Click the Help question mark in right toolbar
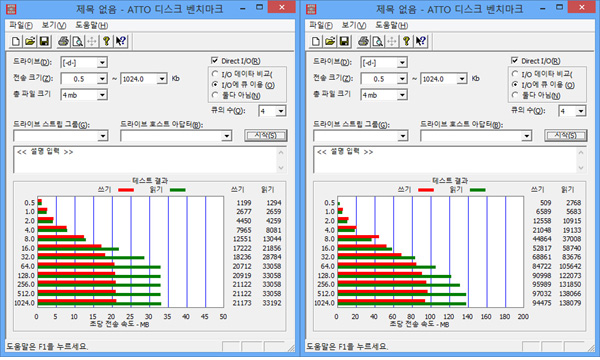600x360 pixels. [x=406, y=41]
